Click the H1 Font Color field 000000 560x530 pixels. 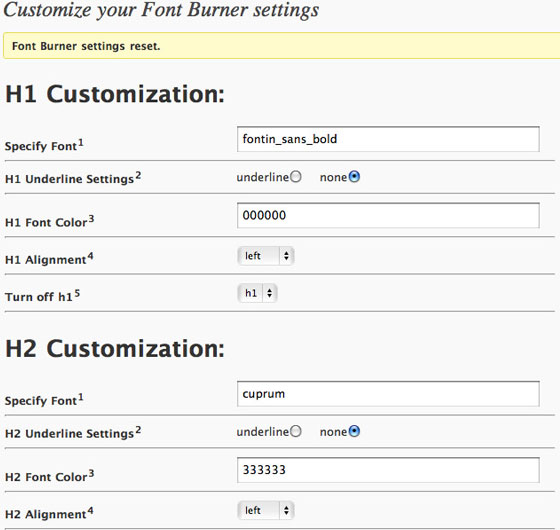[x=388, y=215]
